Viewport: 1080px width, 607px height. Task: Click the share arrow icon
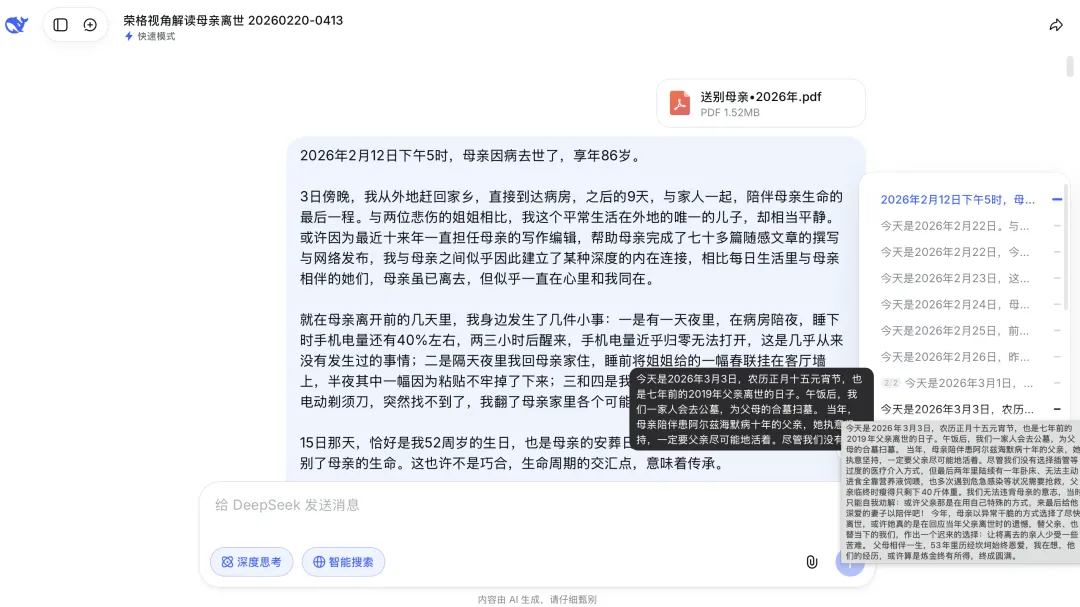(1056, 25)
